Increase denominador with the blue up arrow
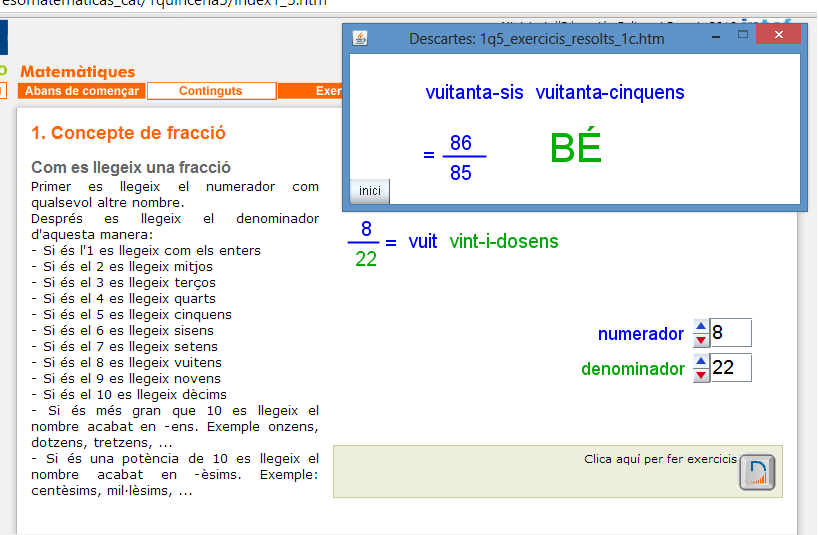 [x=701, y=361]
